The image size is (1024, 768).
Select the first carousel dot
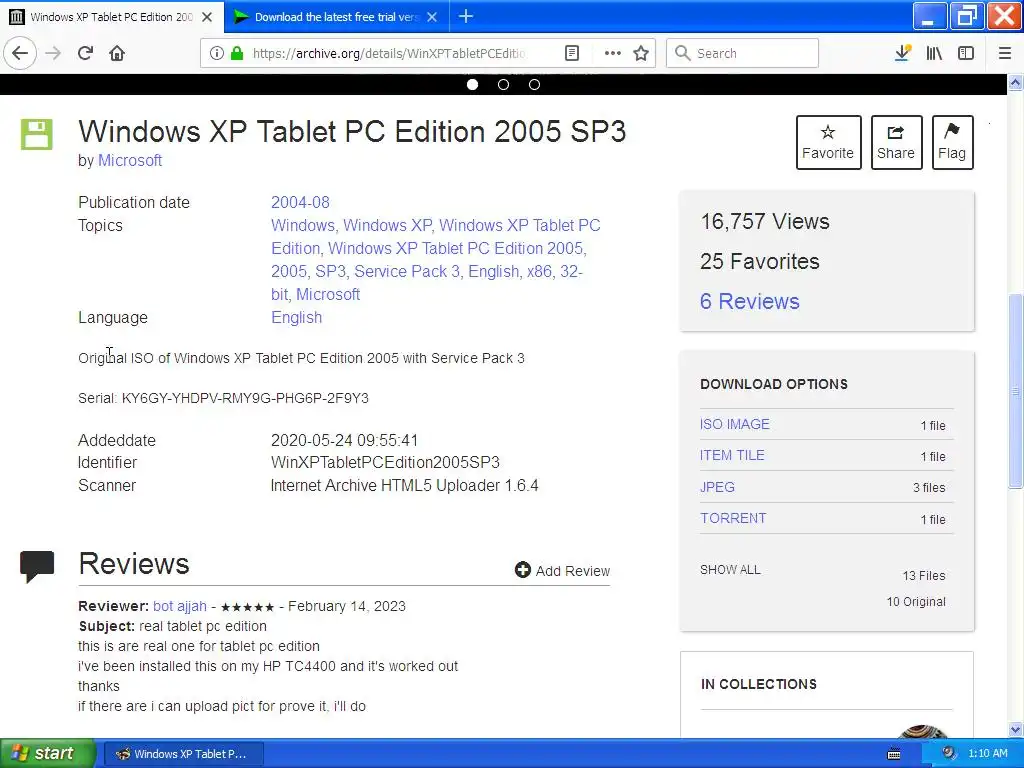click(x=472, y=85)
